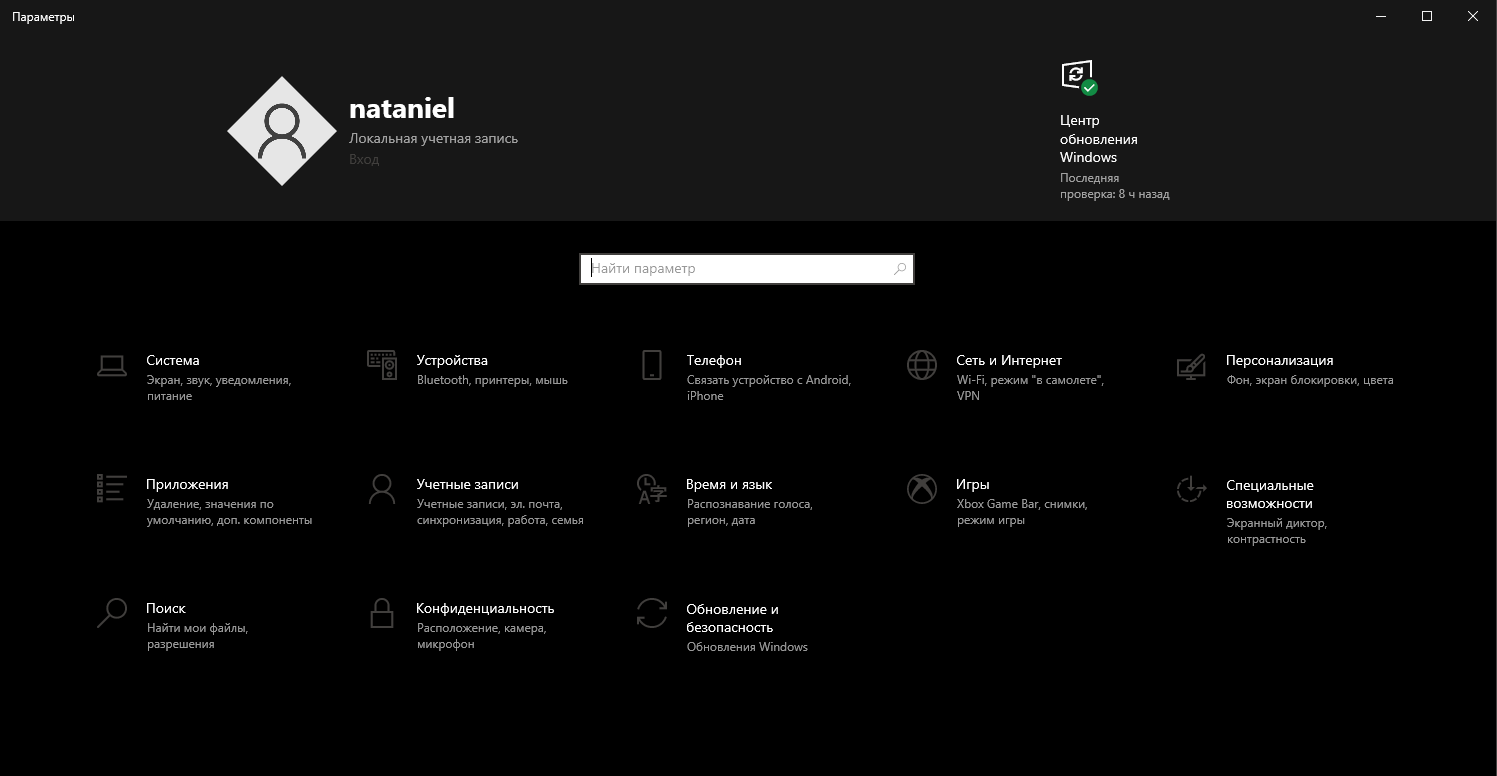Viewport: 1497px width, 776px height.
Task: Open the Поиск settings title
Action: tap(166, 609)
